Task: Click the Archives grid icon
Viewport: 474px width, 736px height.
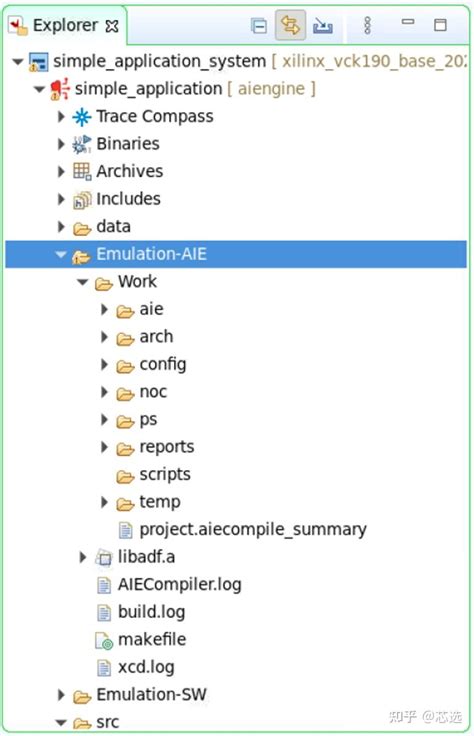Action: [82, 171]
